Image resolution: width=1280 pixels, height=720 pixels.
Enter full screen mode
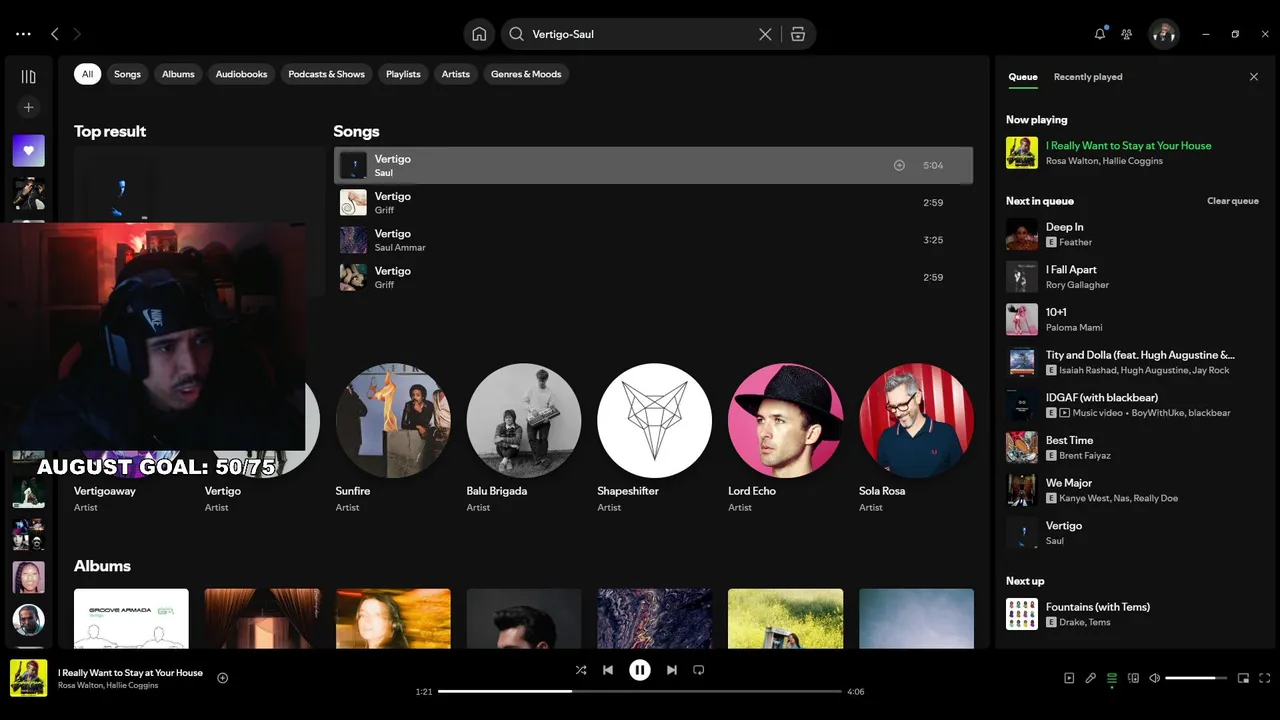pyautogui.click(x=1265, y=678)
